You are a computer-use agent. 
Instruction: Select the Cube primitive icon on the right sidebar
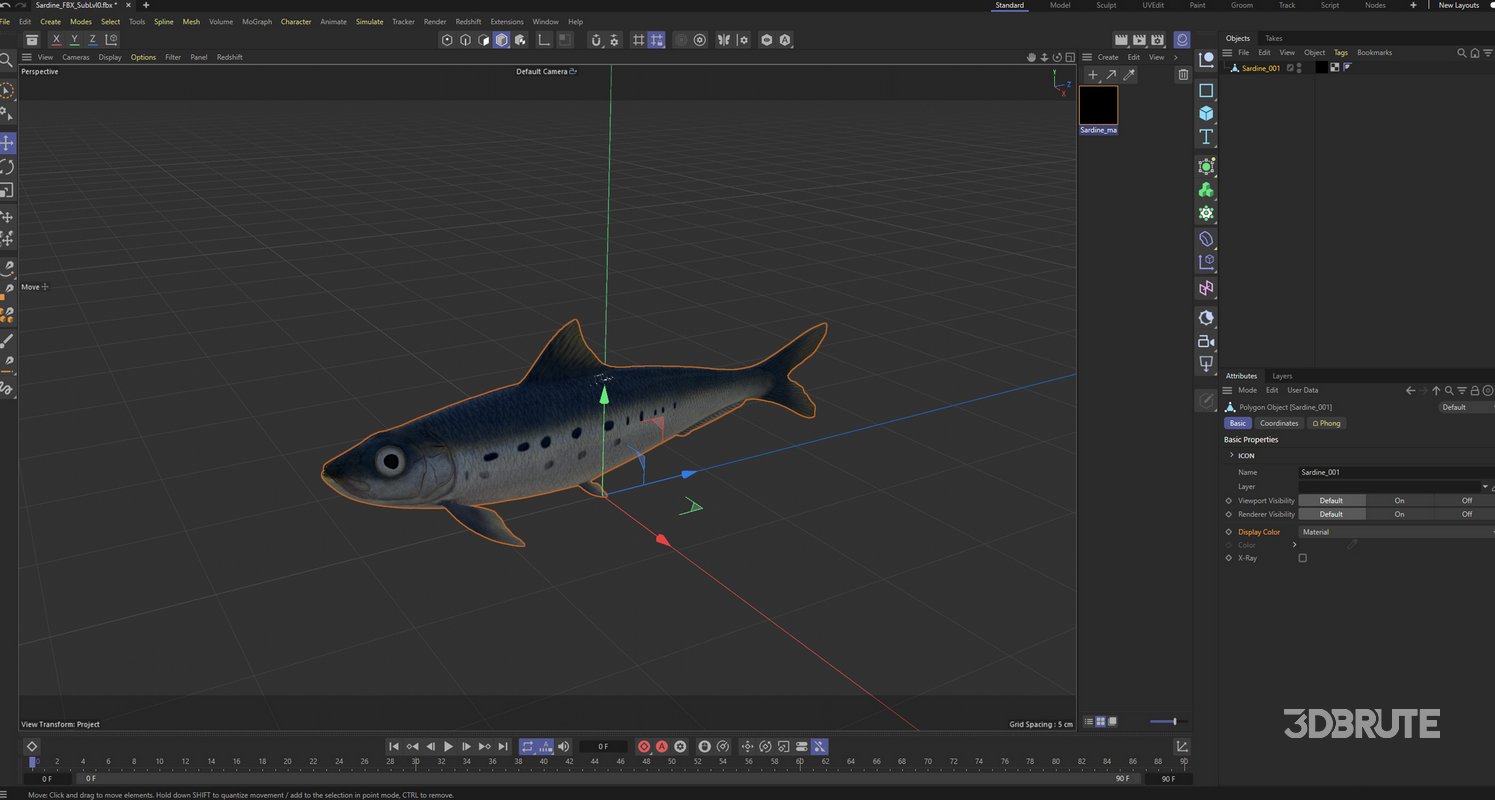[1206, 113]
